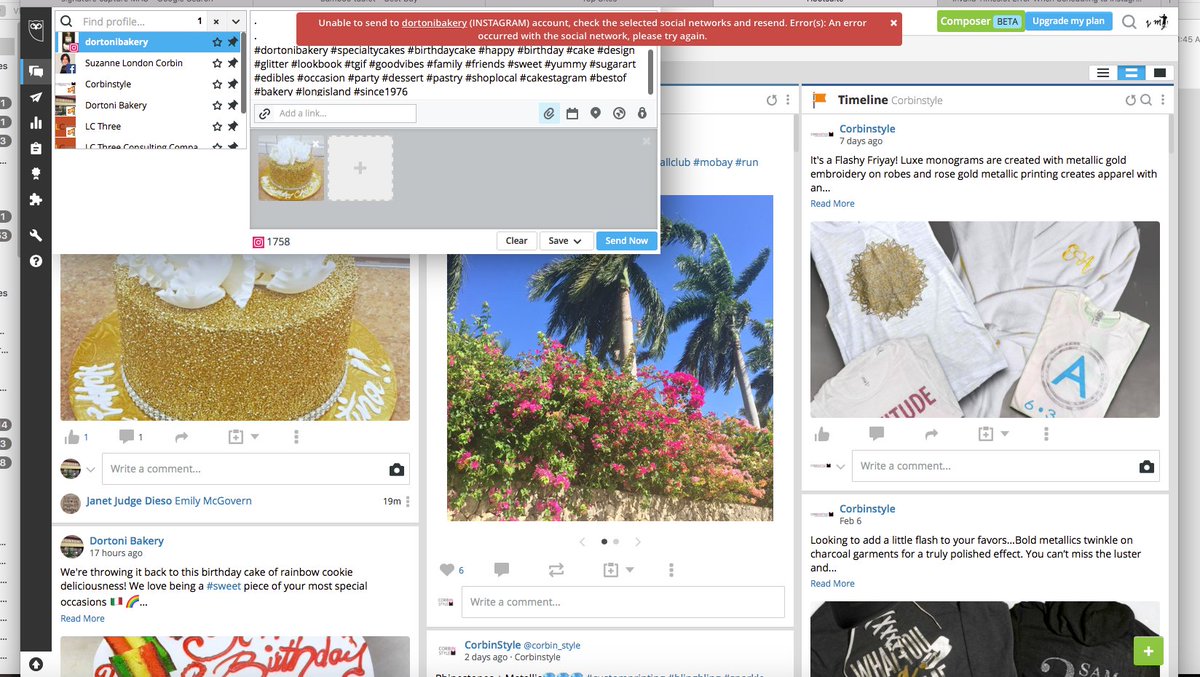Attach photo to Corbinstyle comment field

click(1146, 467)
